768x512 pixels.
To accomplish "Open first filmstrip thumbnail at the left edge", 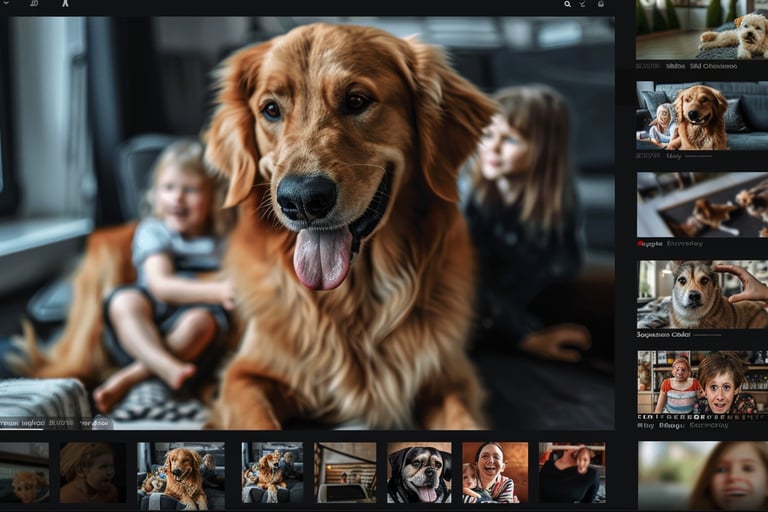I will pos(24,472).
